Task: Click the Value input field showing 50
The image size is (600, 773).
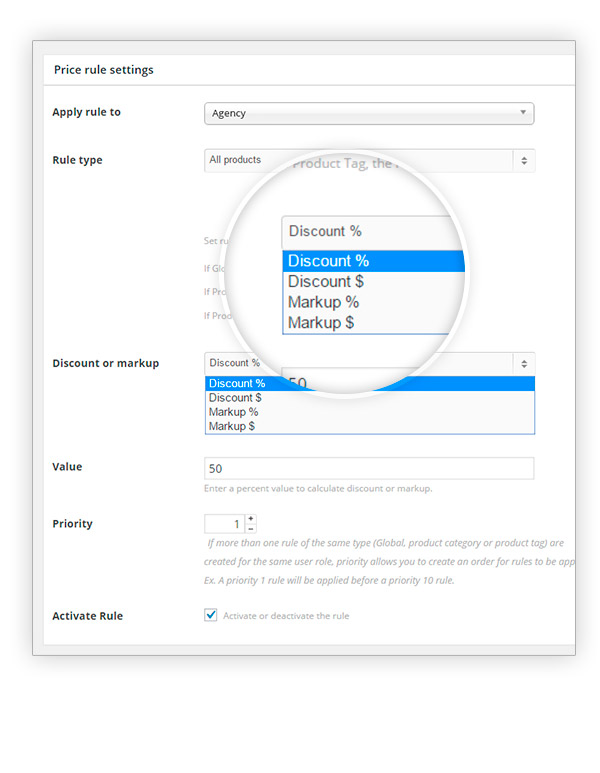Action: pyautogui.click(x=368, y=468)
